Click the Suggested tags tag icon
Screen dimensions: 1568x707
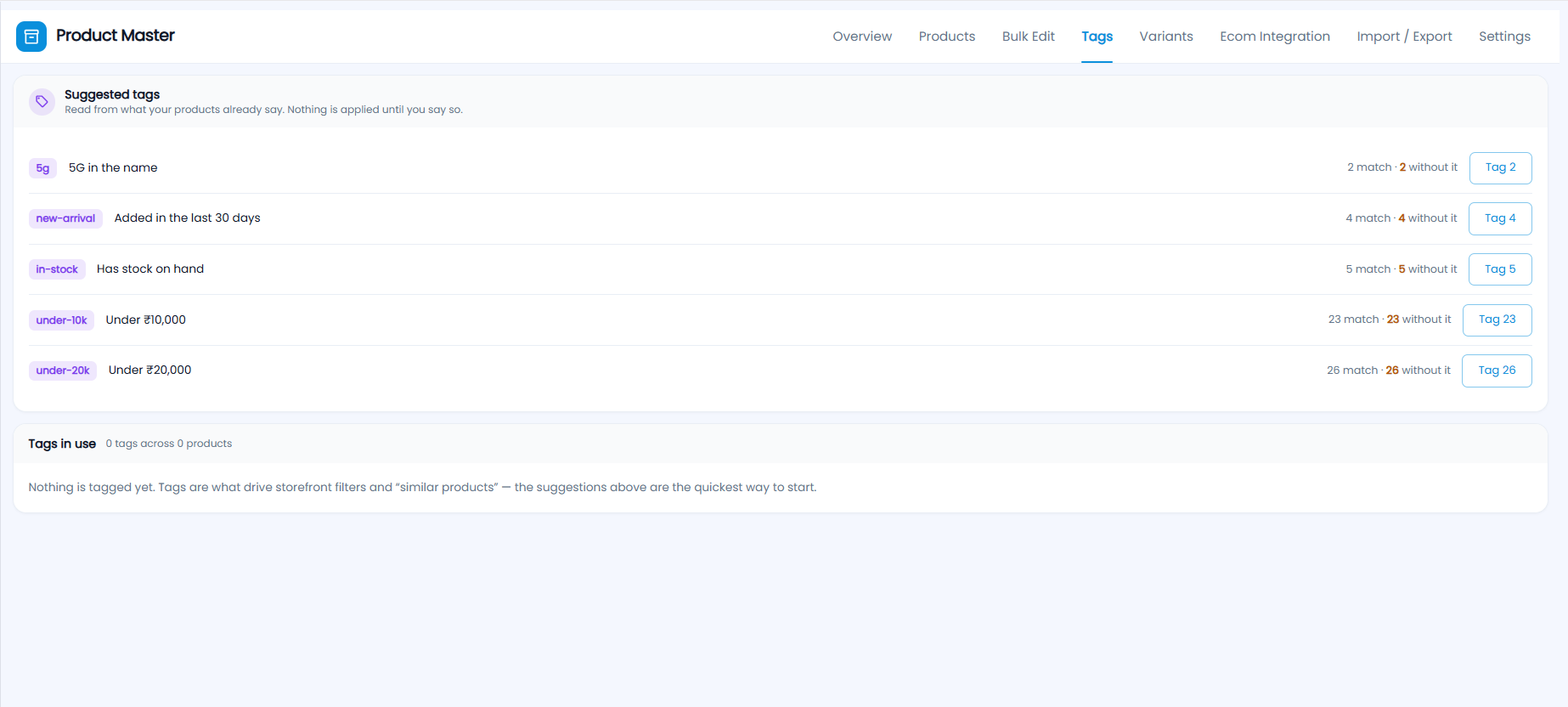tap(42, 102)
